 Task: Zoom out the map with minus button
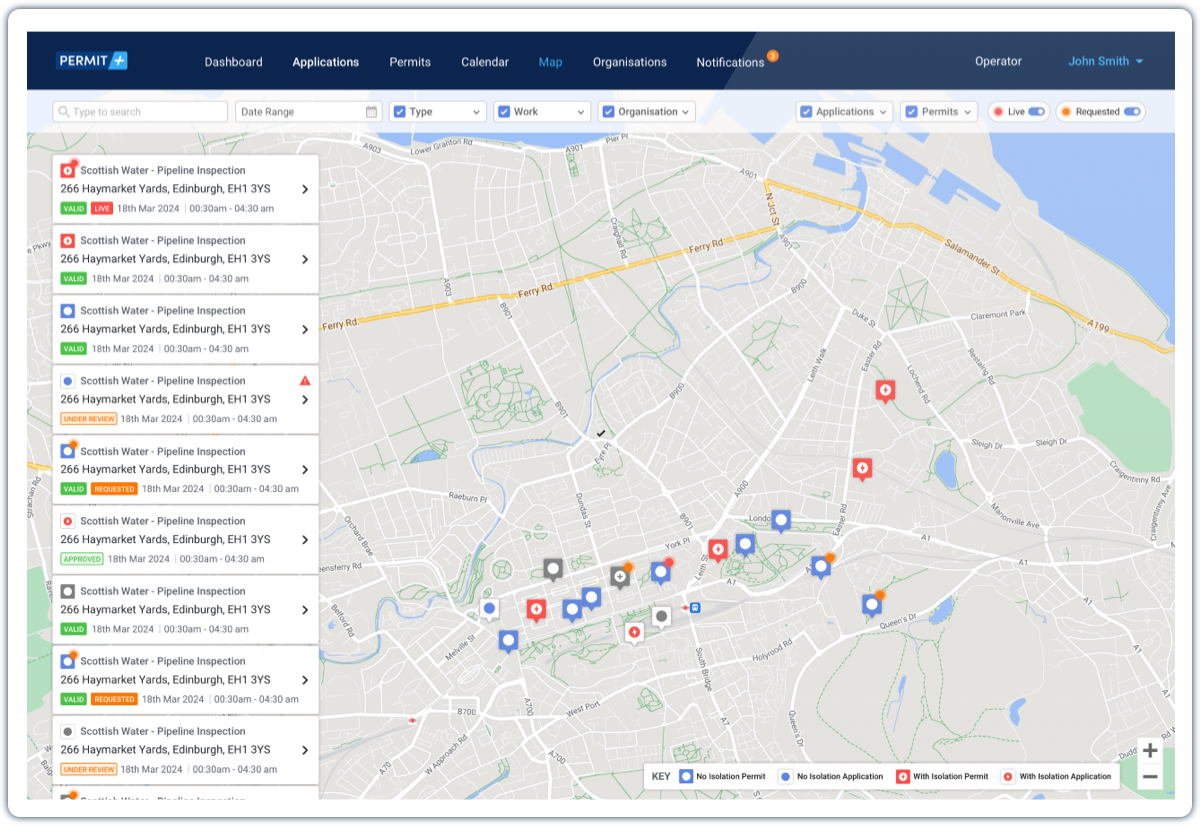(x=1150, y=777)
